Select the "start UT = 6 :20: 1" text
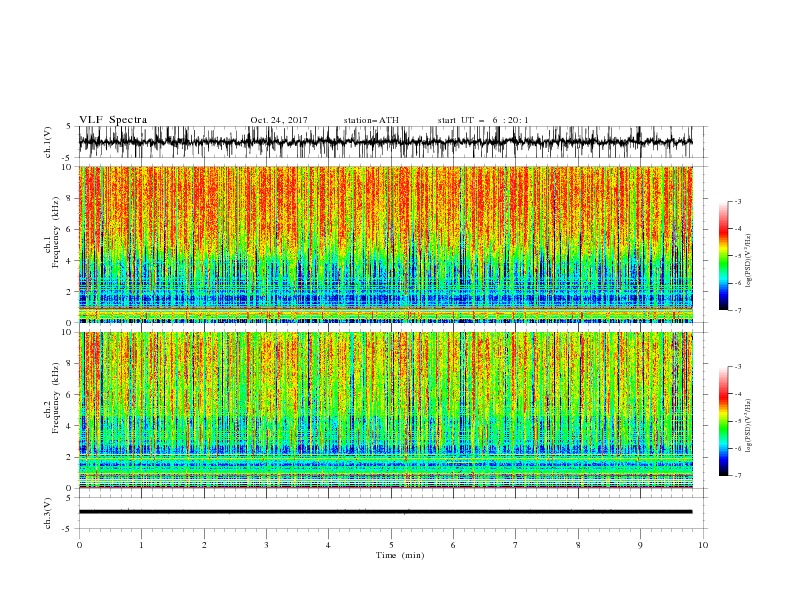The width and height of the screenshot is (792, 612). point(483,120)
